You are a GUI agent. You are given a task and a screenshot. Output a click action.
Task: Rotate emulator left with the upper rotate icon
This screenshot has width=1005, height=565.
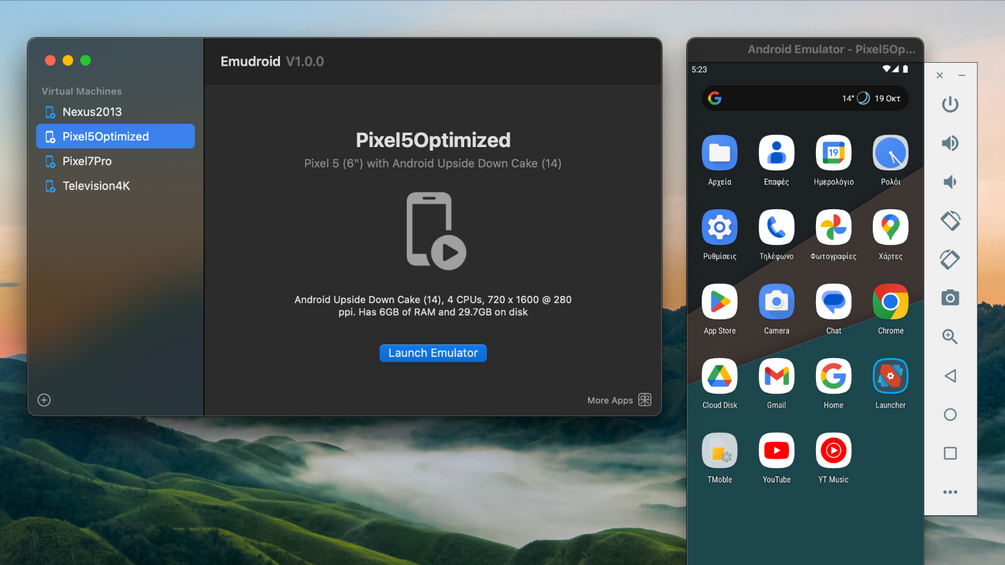[x=950, y=220]
